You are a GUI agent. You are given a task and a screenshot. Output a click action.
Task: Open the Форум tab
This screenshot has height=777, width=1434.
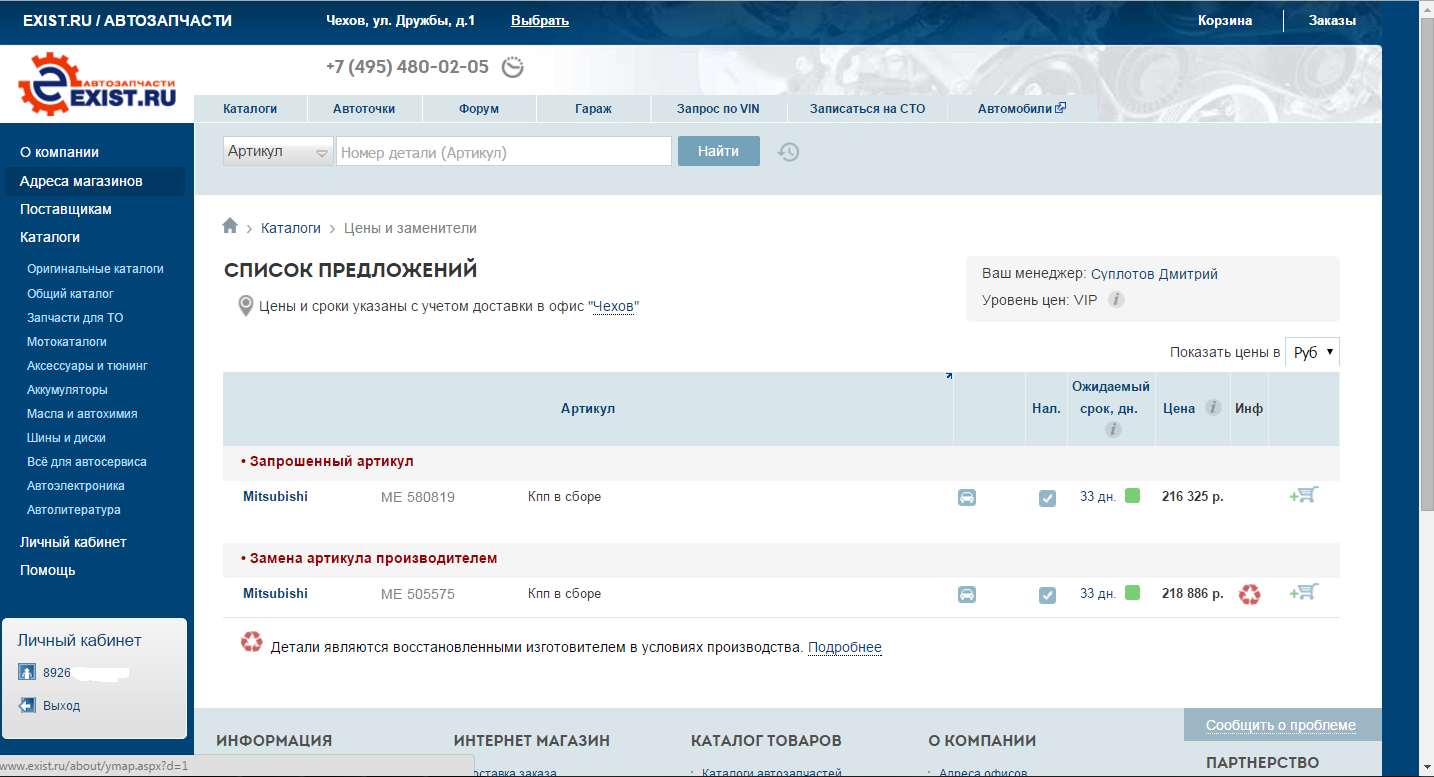click(479, 109)
